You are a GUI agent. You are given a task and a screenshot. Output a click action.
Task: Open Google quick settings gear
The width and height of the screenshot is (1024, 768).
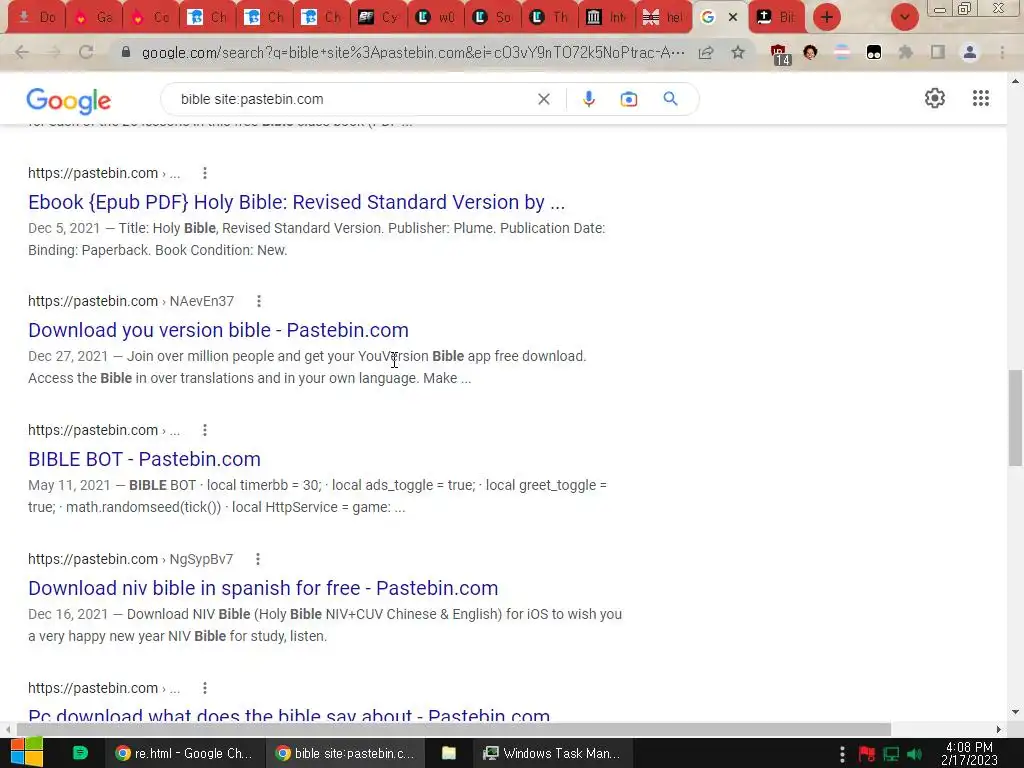tap(935, 98)
